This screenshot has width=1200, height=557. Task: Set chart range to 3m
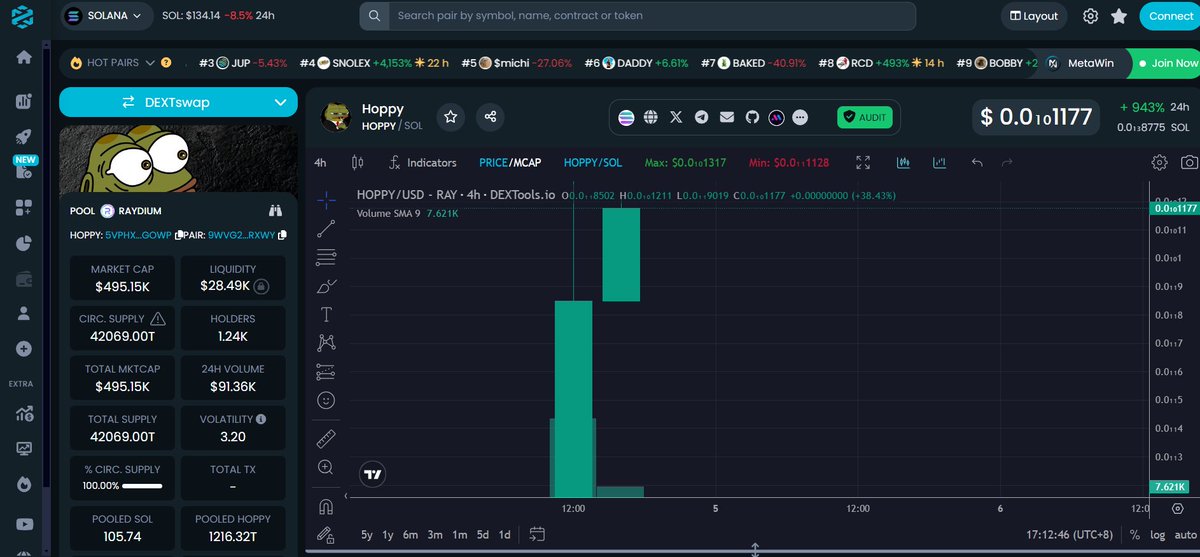[x=435, y=534]
